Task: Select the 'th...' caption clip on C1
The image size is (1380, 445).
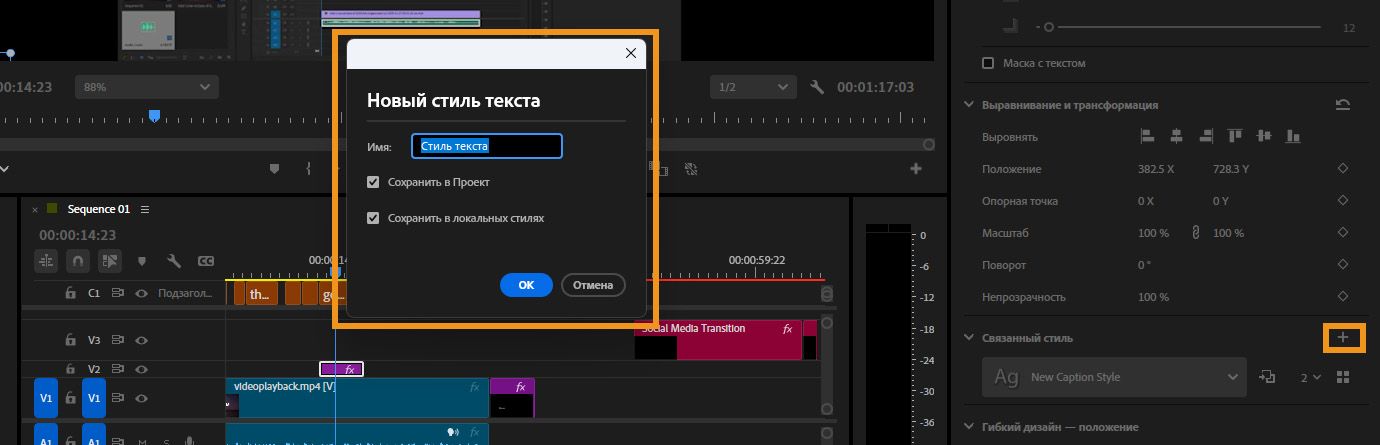Action: (x=263, y=294)
